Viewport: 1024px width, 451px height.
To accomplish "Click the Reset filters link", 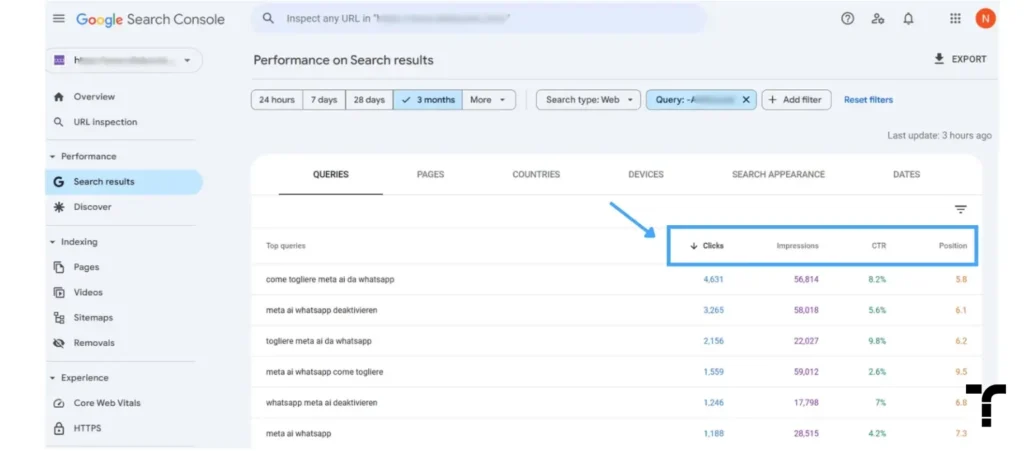I will (868, 100).
